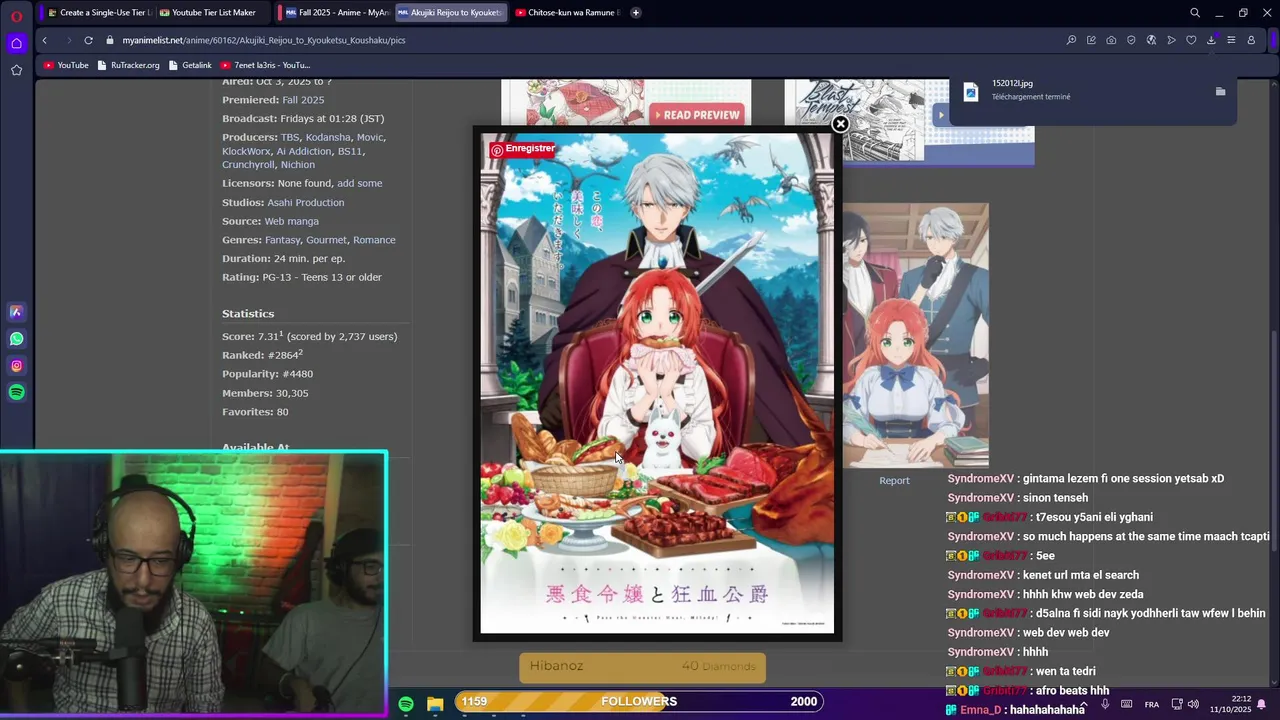
Task: Open the touch keyboard tray icon
Action: (1127, 704)
